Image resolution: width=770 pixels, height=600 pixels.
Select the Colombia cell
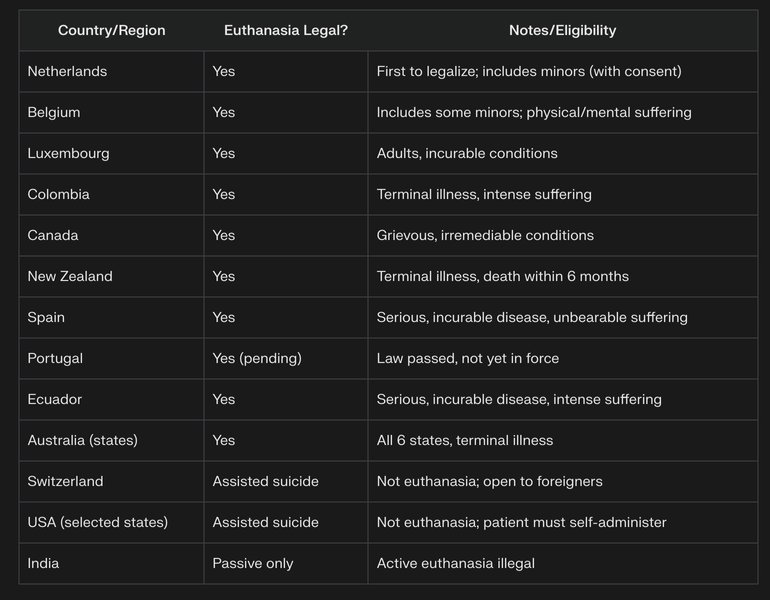pyautogui.click(x=58, y=194)
